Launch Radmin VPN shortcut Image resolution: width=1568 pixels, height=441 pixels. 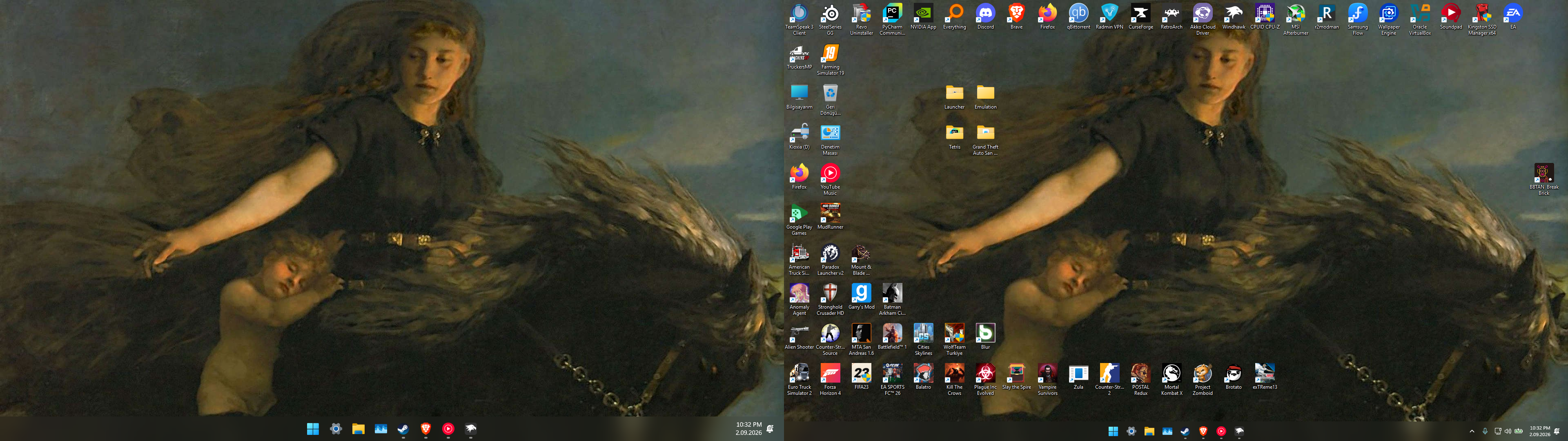click(1110, 16)
